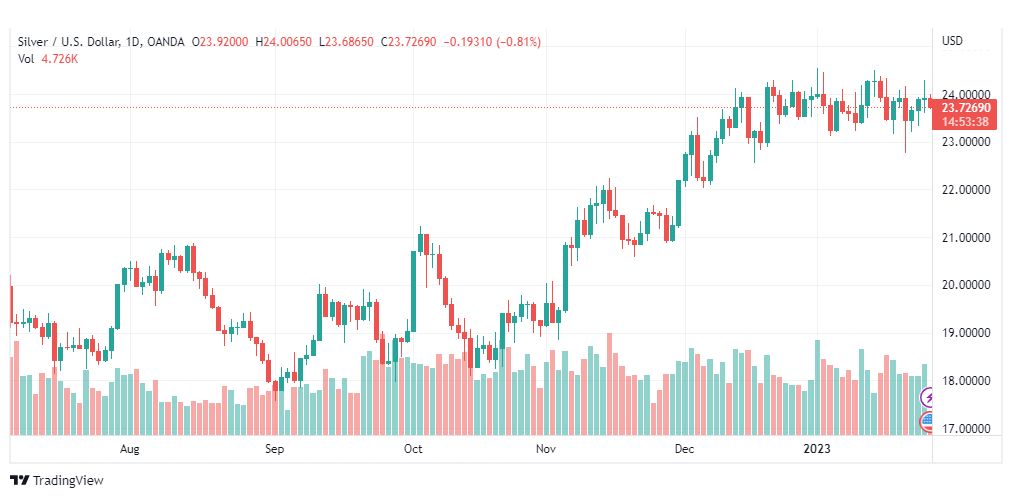Click the closing price C23.72690 value
Image resolution: width=1012 pixels, height=498 pixels.
tap(409, 42)
